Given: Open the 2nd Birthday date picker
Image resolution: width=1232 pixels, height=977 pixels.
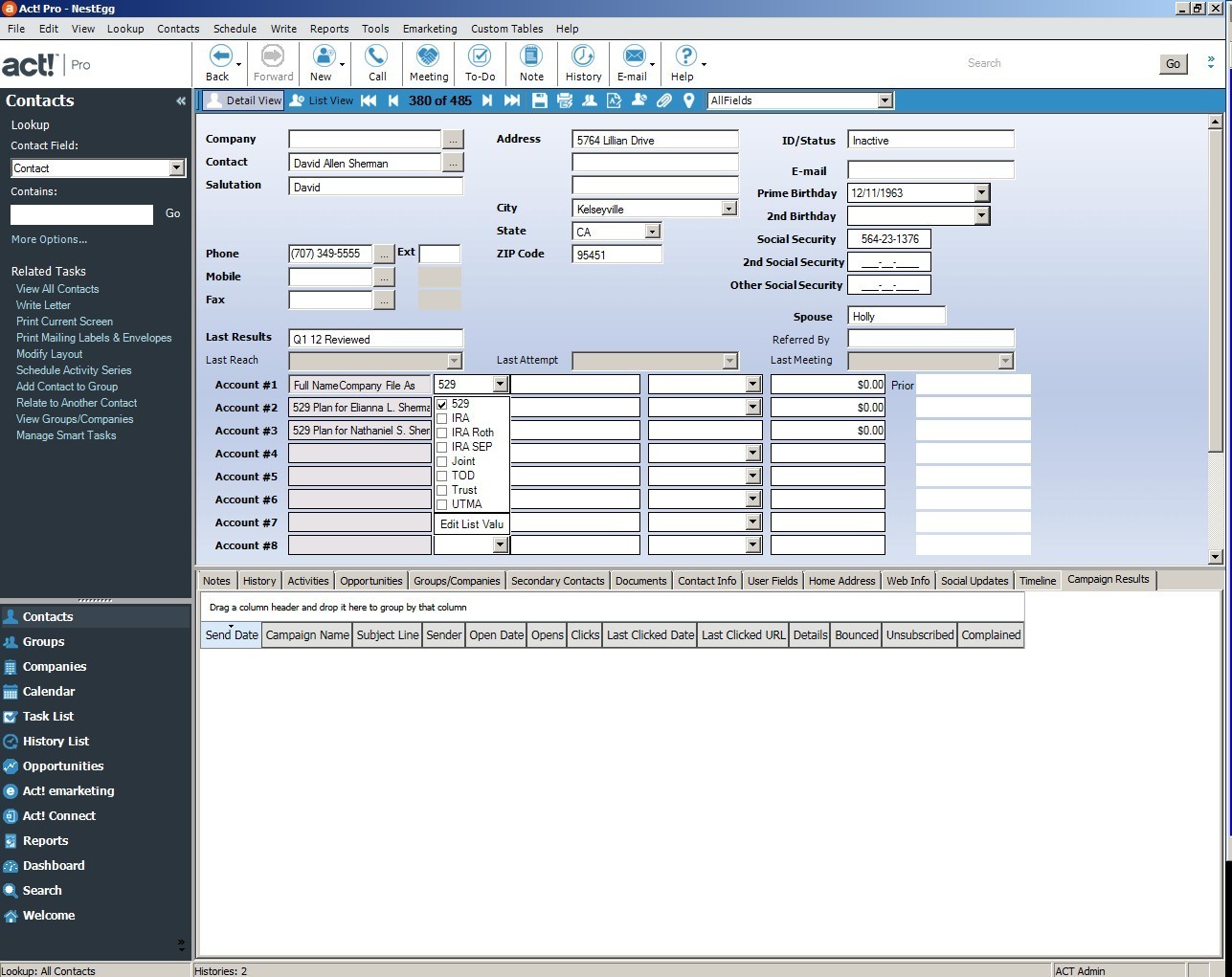Looking at the screenshot, I should [981, 216].
